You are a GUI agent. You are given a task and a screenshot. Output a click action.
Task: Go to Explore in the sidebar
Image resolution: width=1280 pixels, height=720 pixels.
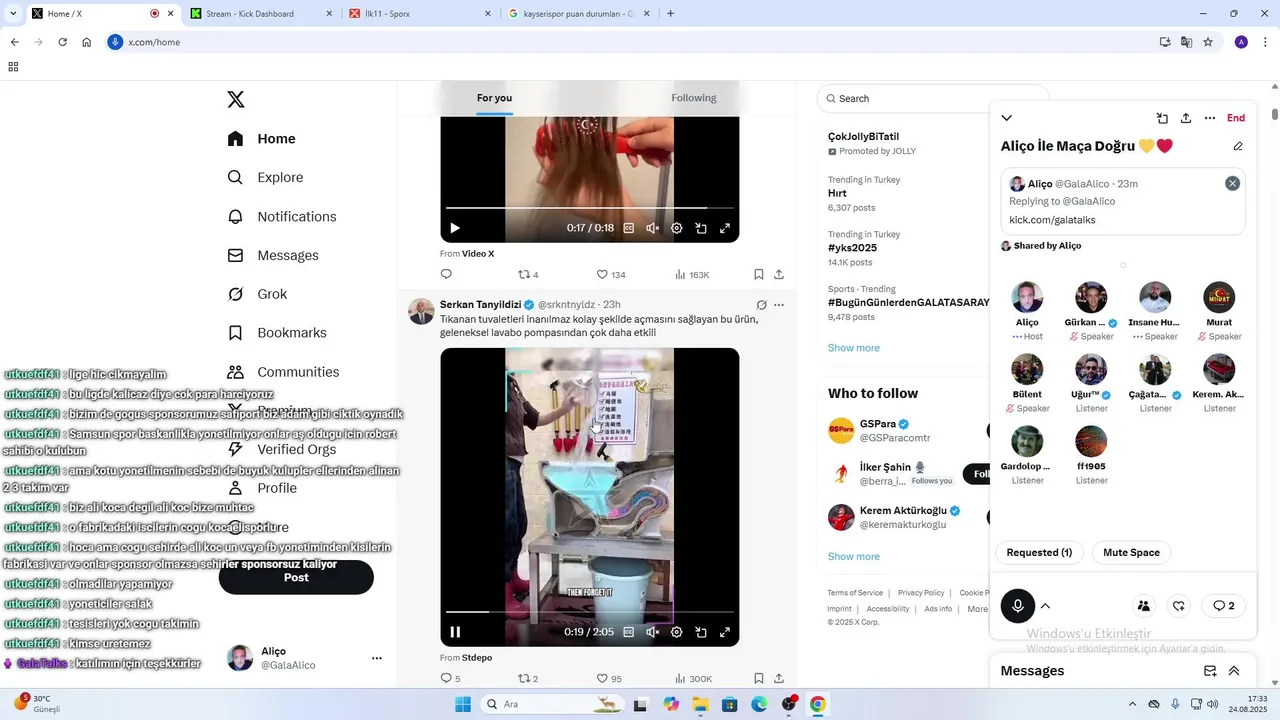click(x=265, y=177)
